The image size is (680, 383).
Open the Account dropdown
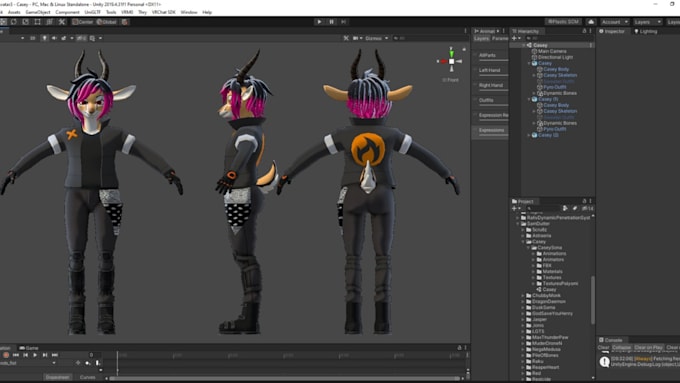click(615, 22)
